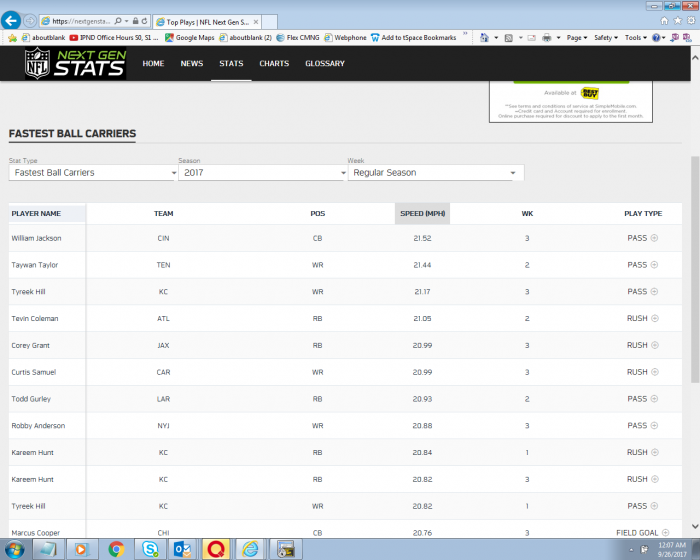Open the Season 2017 dropdown

click(x=262, y=173)
